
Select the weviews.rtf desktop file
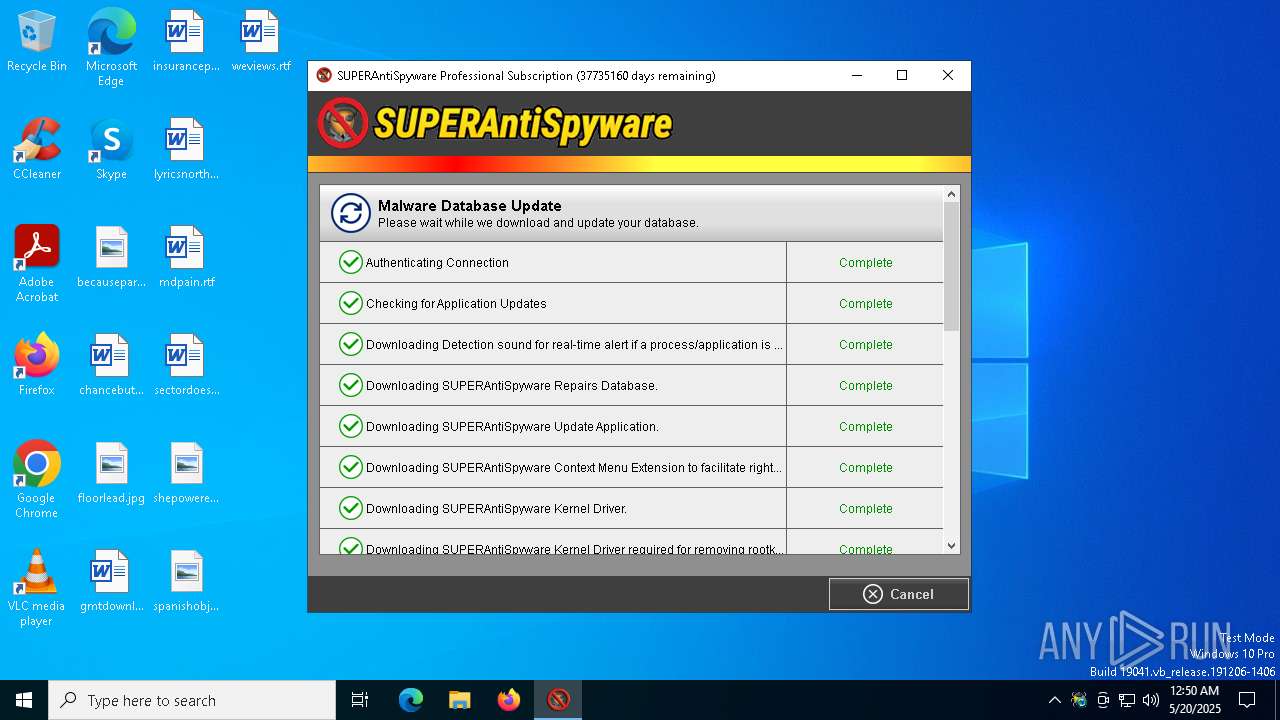(x=261, y=41)
